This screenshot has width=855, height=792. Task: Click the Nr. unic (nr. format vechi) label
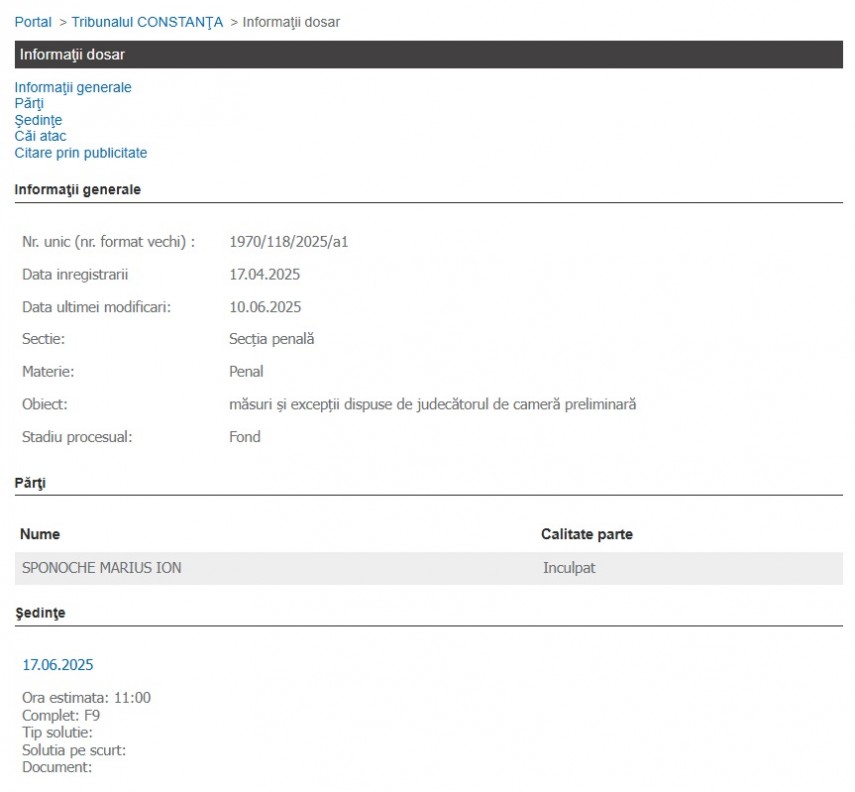109,242
